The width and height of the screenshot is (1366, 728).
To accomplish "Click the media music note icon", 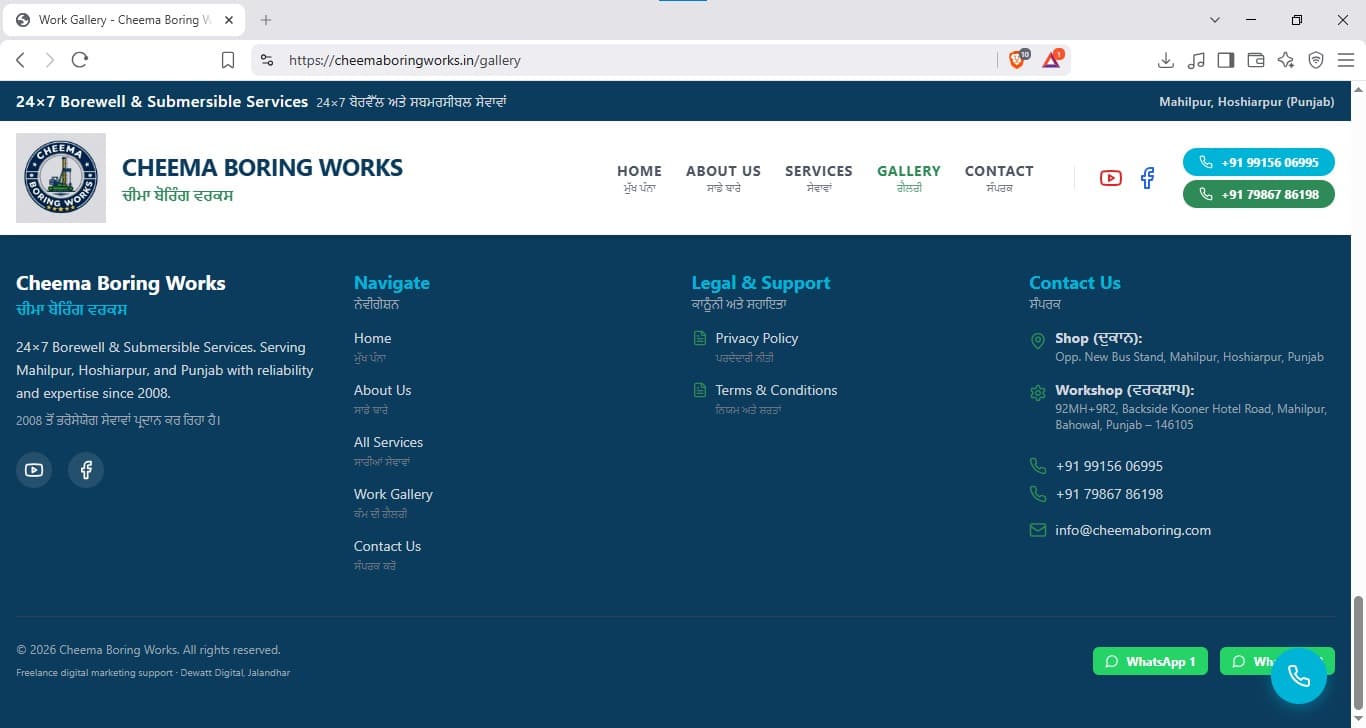I will [x=1196, y=60].
